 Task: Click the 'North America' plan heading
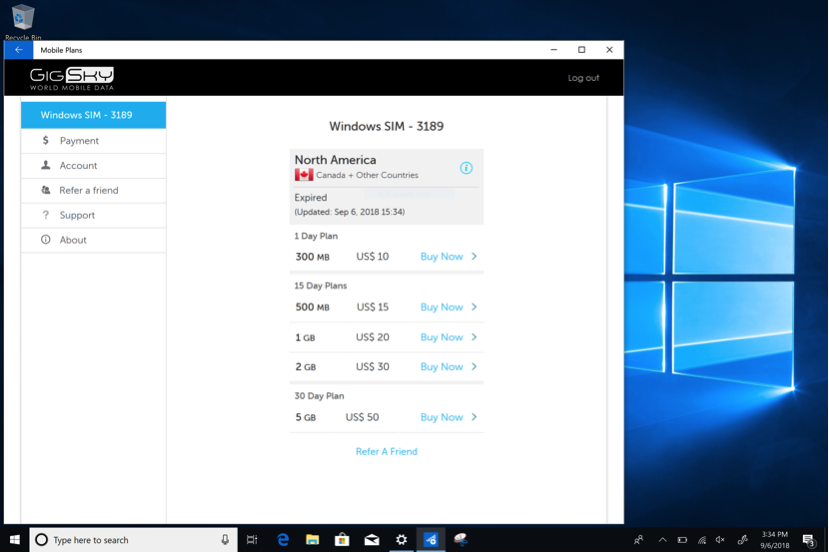(x=335, y=160)
